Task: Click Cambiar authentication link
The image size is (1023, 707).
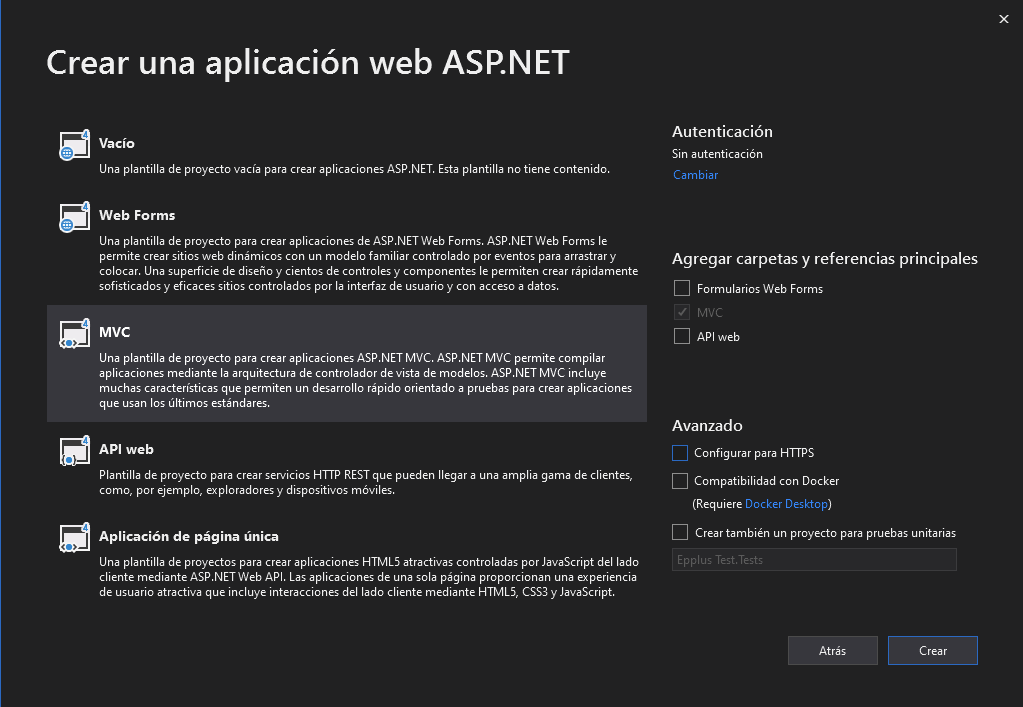Action: click(x=695, y=175)
